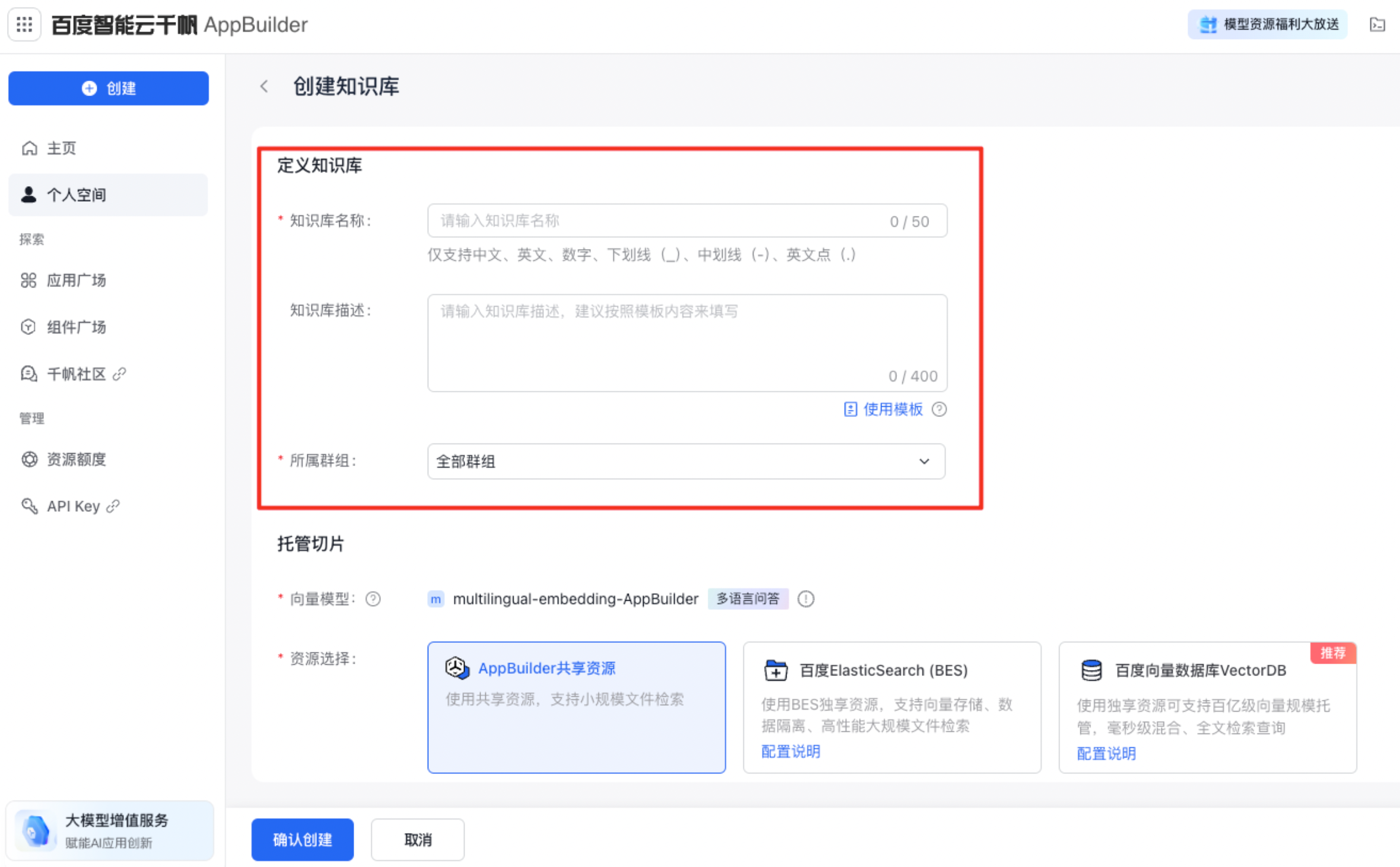The height and width of the screenshot is (867, 1400).
Task: Click external link icon after API Key
Action: (113, 506)
